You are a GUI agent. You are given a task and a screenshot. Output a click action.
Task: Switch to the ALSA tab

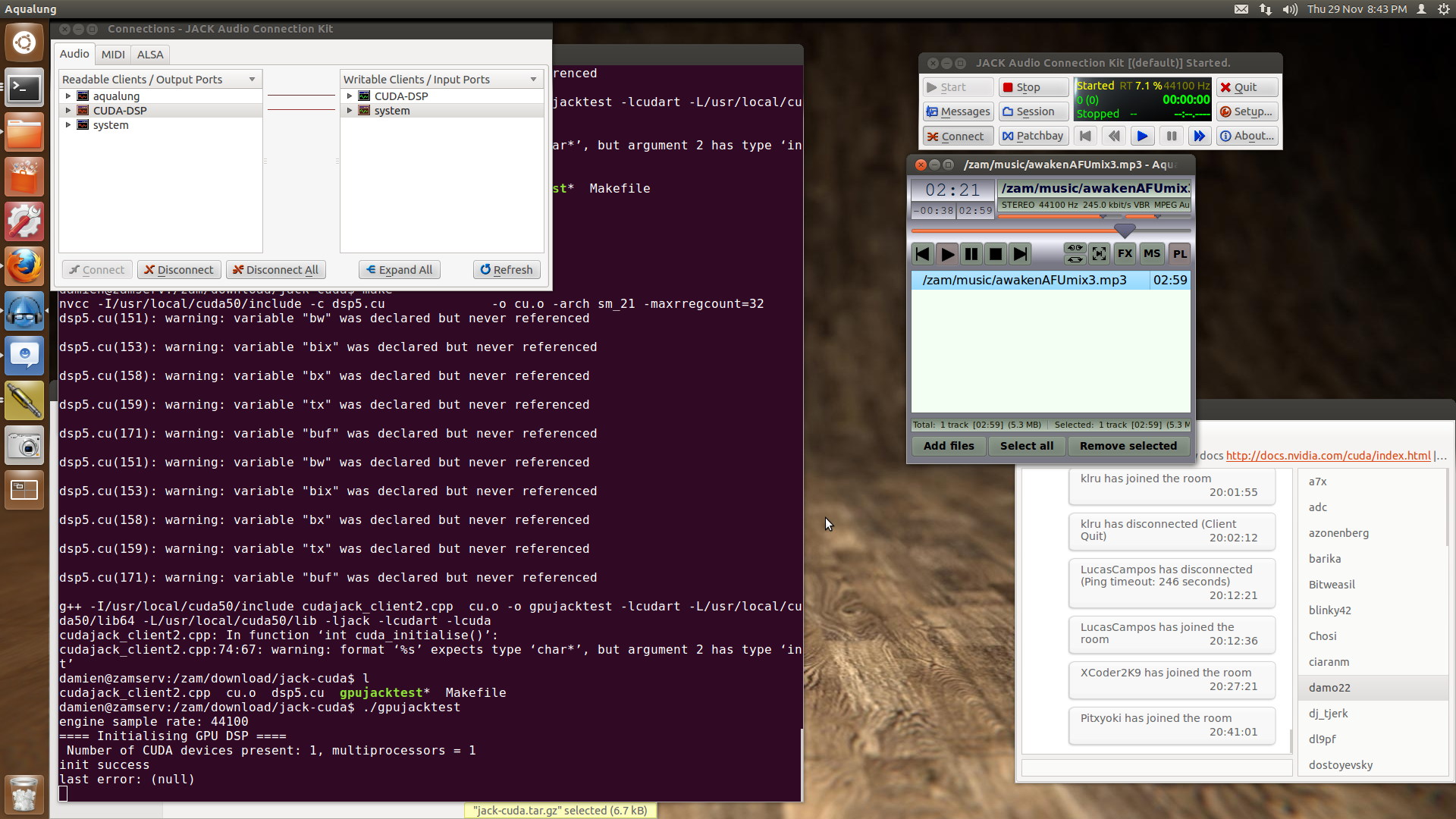[150, 55]
